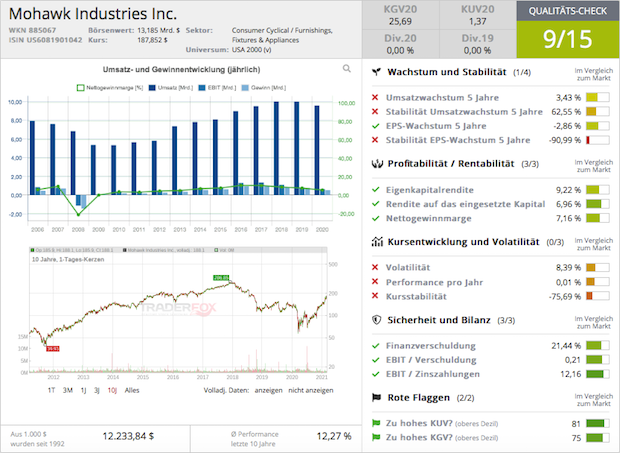Click the red X beside Kursstabilität

coord(375,296)
